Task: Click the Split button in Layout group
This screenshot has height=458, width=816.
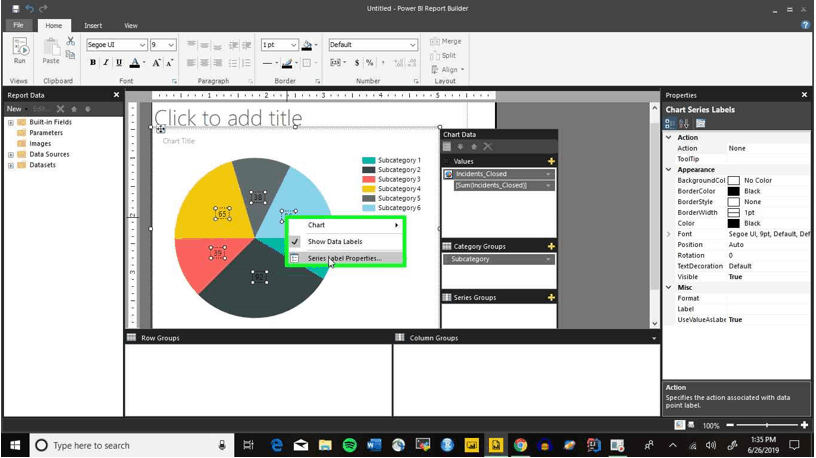Action: coord(443,55)
